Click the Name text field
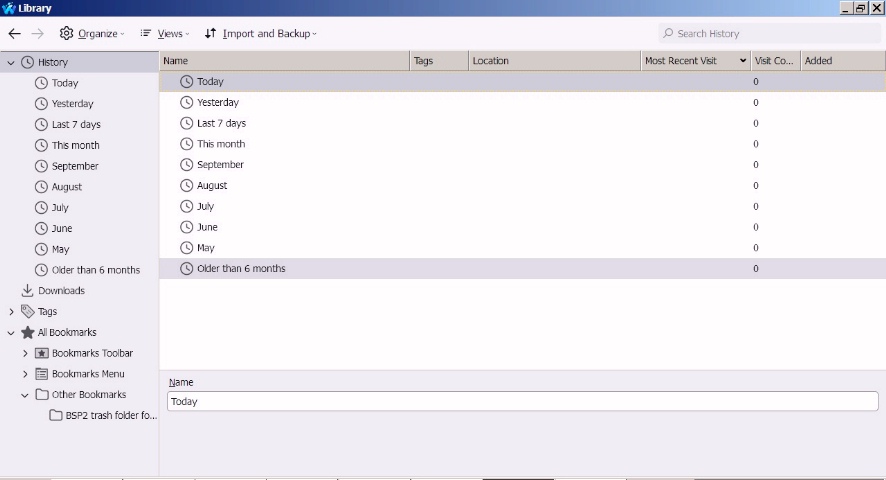 [x=523, y=401]
